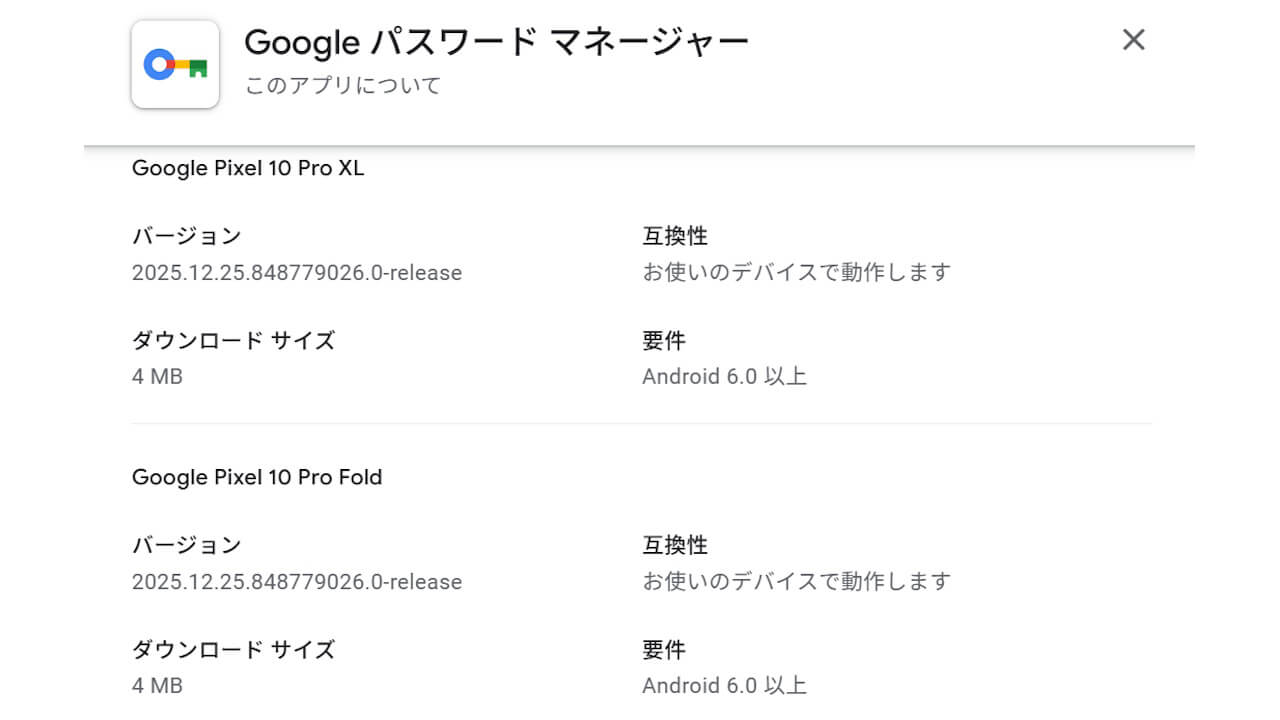Select the blue circle in the app icon
The image size is (1280, 720).
161,63
